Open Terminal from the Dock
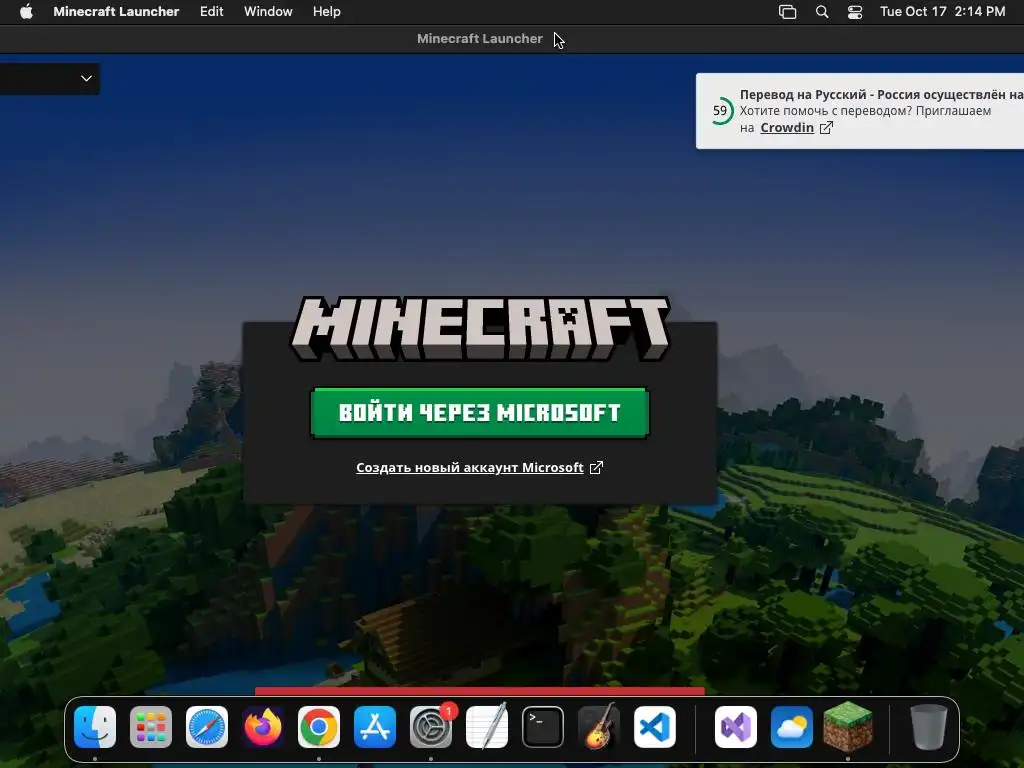 543,727
